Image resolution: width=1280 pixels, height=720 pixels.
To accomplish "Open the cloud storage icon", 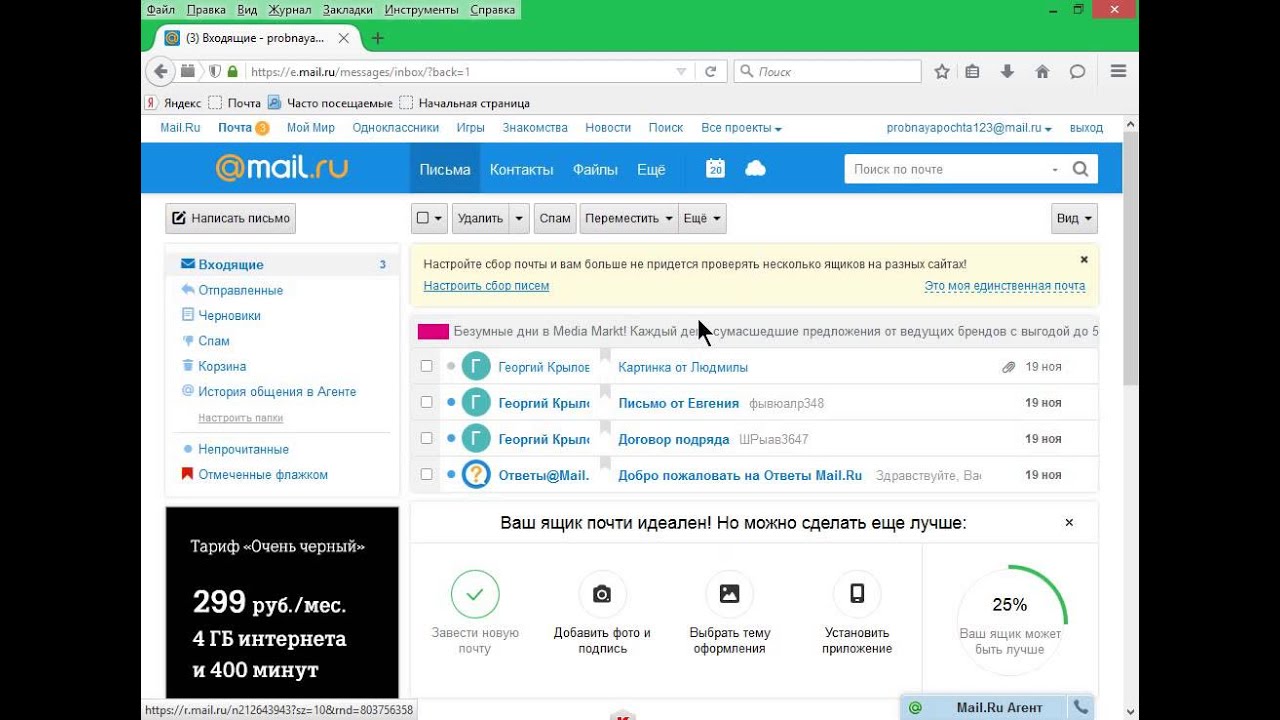I will (756, 169).
